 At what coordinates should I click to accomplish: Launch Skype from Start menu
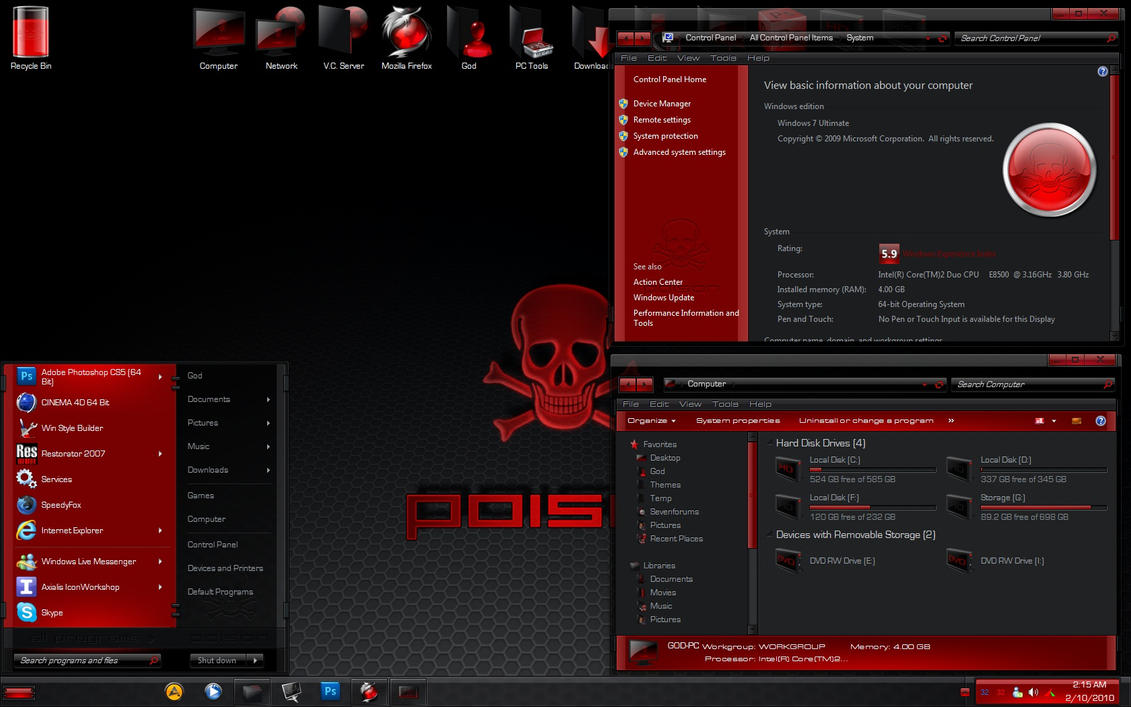(90, 612)
